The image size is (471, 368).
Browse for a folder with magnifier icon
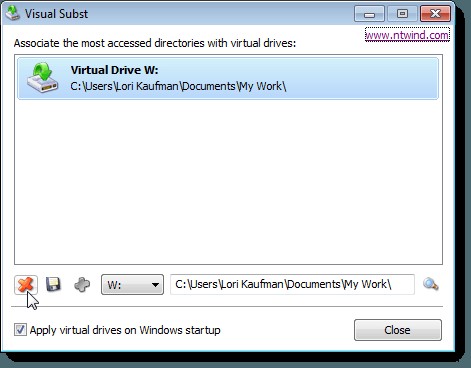[x=430, y=284]
